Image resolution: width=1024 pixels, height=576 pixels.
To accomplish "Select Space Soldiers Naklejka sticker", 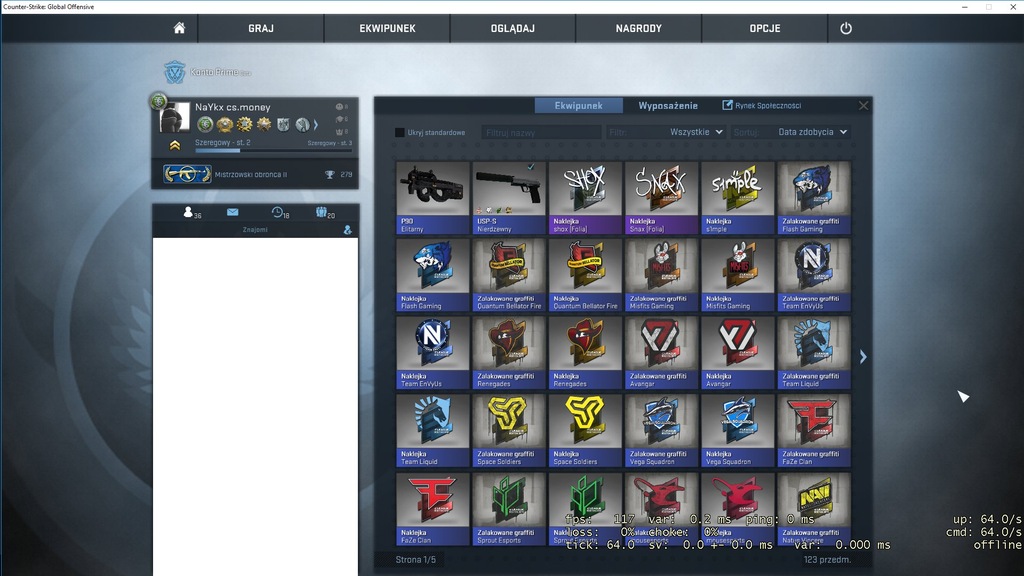I will point(585,430).
